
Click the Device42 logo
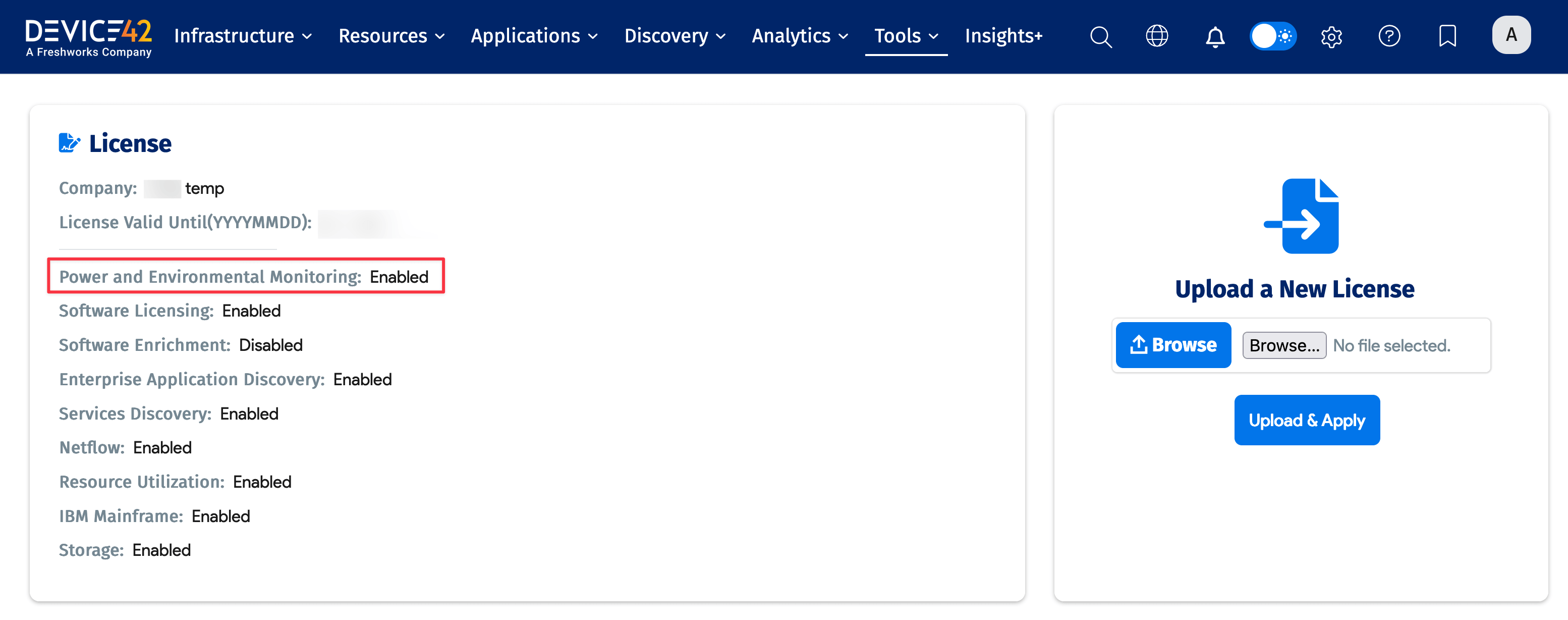tap(89, 38)
